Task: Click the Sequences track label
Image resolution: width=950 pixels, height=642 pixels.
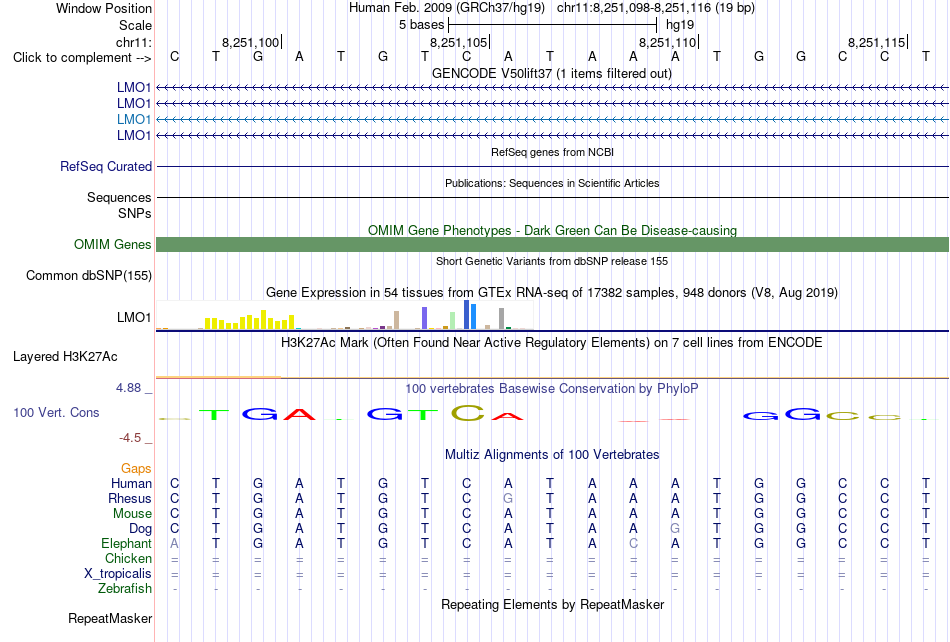Action: [119, 197]
